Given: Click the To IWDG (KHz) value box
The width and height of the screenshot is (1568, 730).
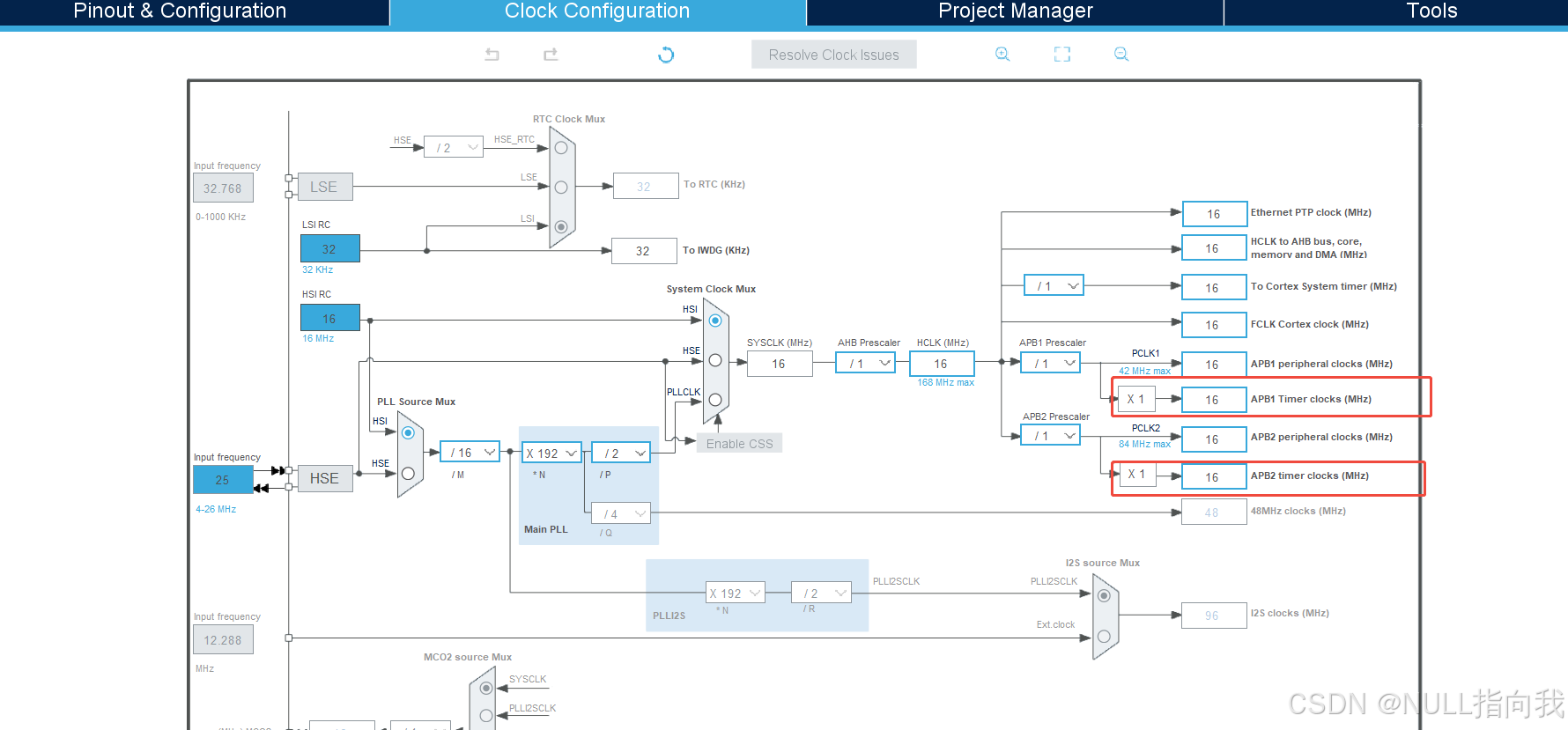Looking at the screenshot, I should [644, 251].
